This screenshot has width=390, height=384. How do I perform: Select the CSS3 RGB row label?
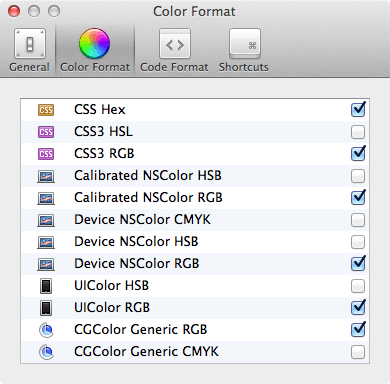tap(104, 154)
